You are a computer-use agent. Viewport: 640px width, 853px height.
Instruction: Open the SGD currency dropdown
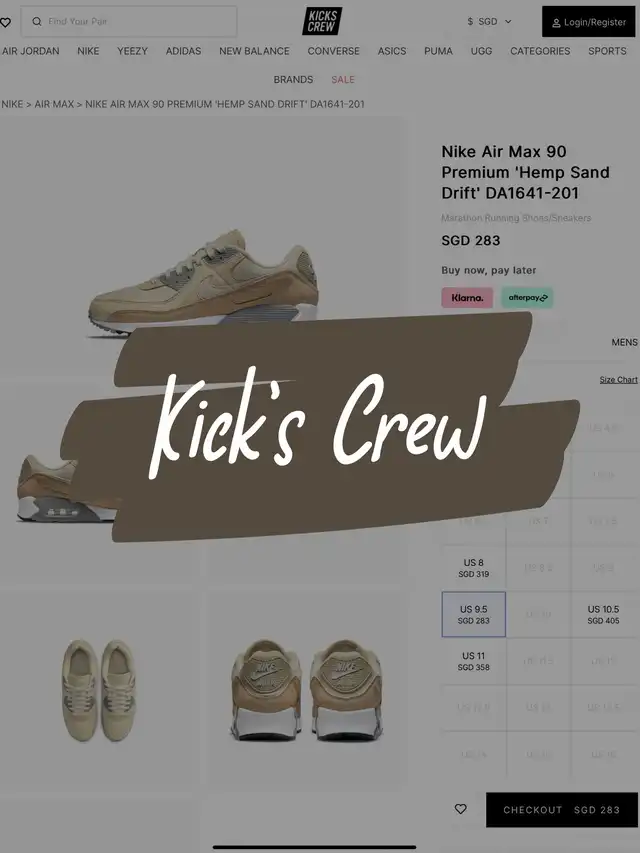tap(489, 22)
